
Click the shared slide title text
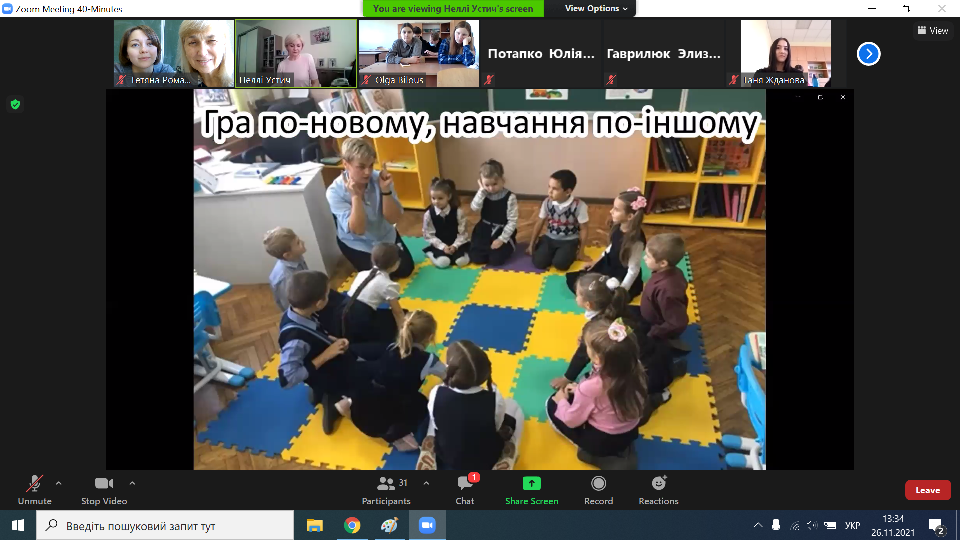[480, 123]
